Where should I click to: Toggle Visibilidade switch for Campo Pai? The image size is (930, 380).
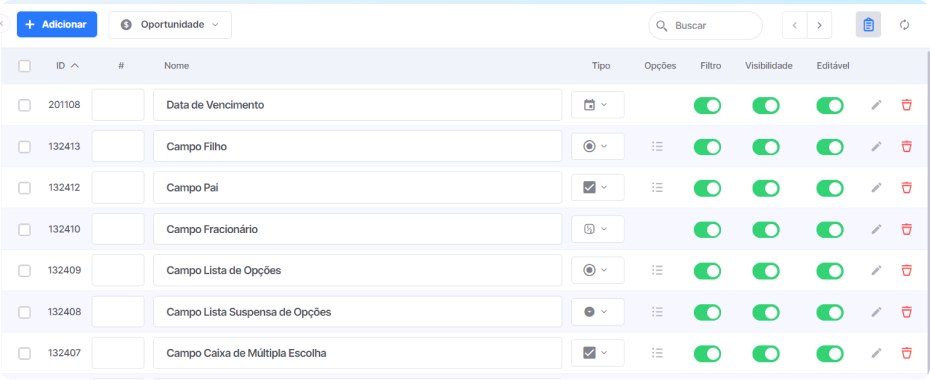[766, 189]
